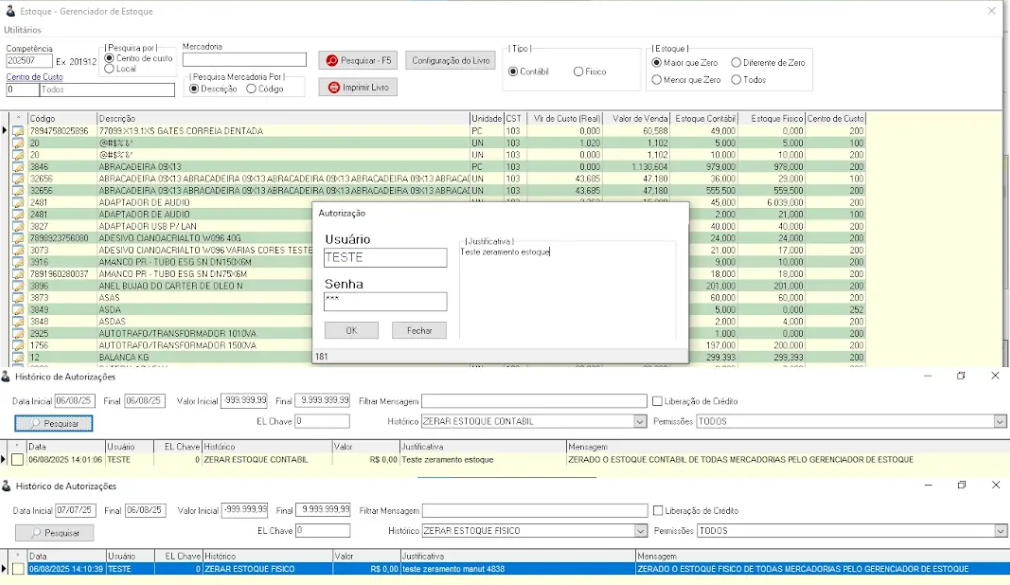Maximize the first Histórico de Autorizações window

click(961, 376)
